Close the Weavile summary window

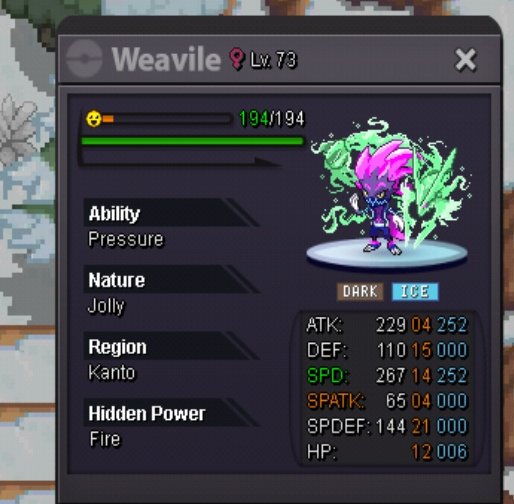click(x=466, y=60)
